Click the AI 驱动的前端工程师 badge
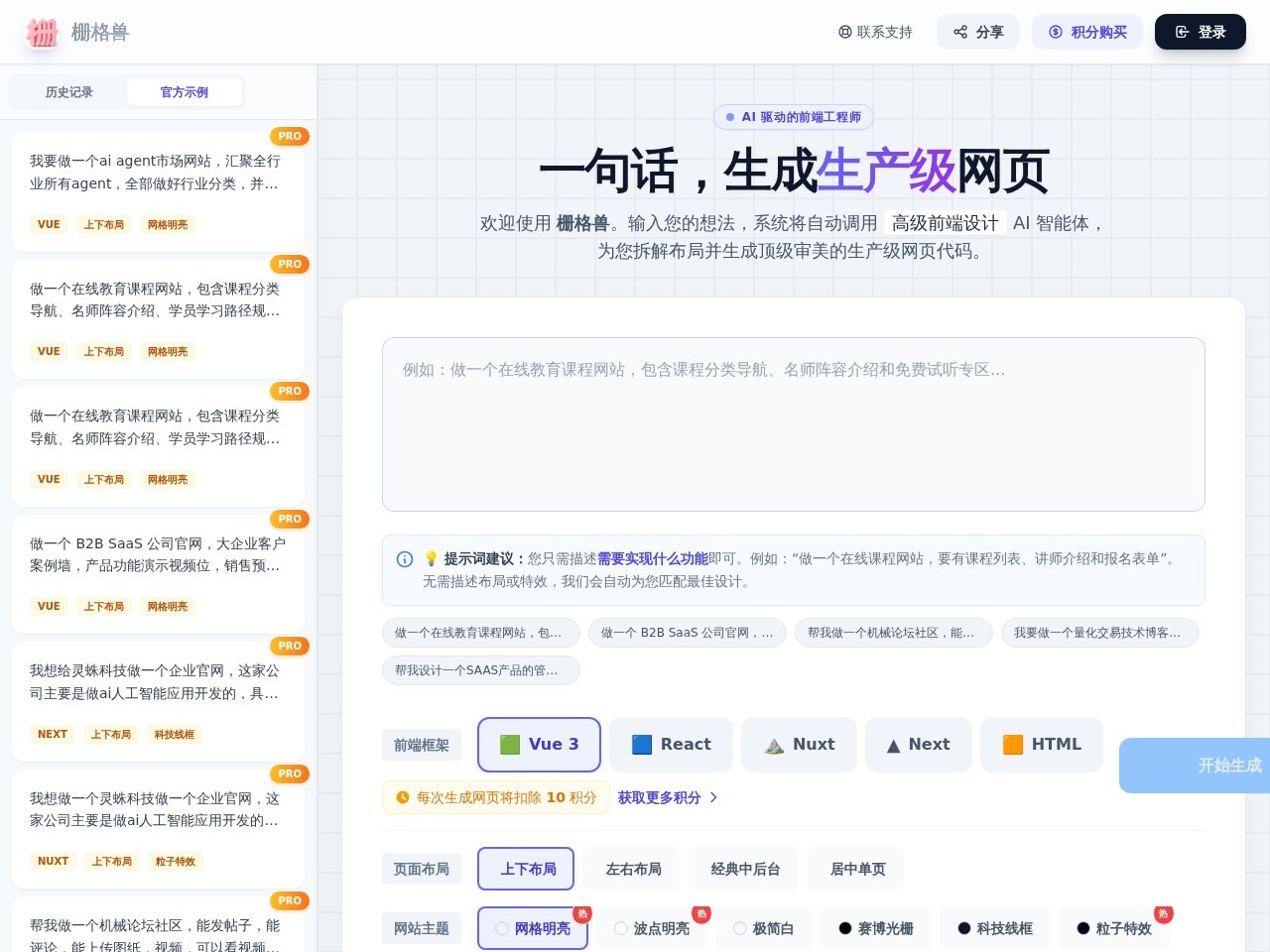1270x952 pixels. pos(794,117)
